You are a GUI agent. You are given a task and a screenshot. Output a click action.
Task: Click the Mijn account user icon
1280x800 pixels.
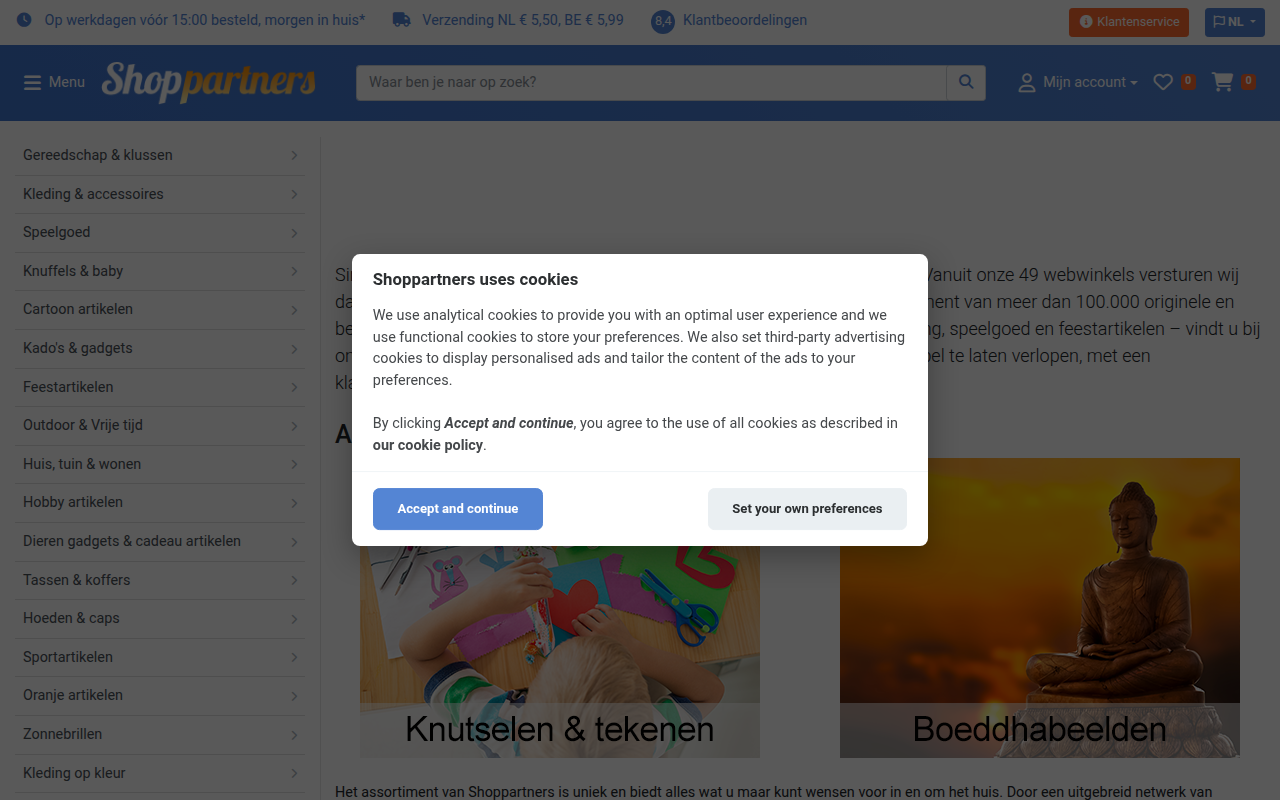pos(1027,82)
